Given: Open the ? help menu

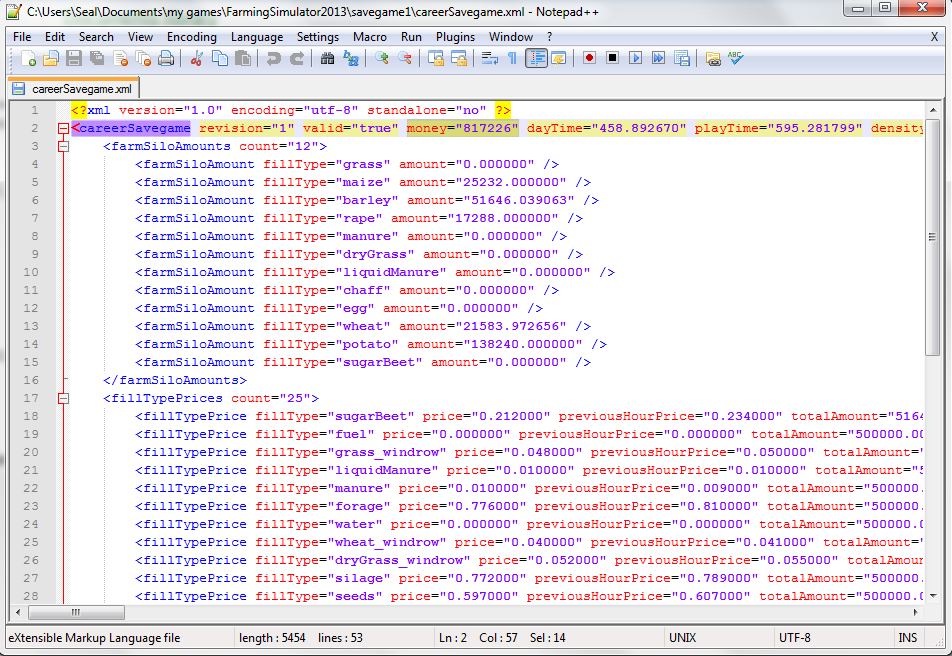Looking at the screenshot, I should coord(549,37).
